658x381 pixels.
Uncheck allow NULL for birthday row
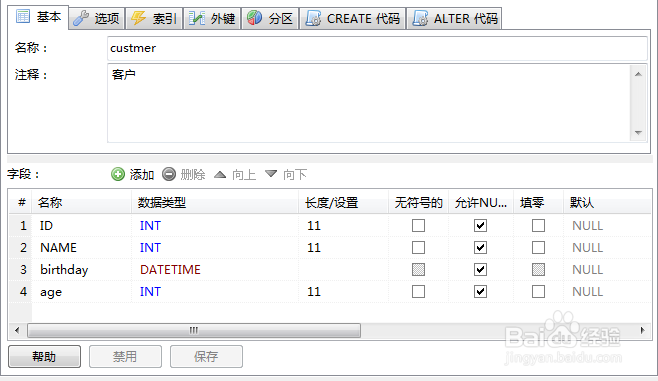(x=480, y=269)
